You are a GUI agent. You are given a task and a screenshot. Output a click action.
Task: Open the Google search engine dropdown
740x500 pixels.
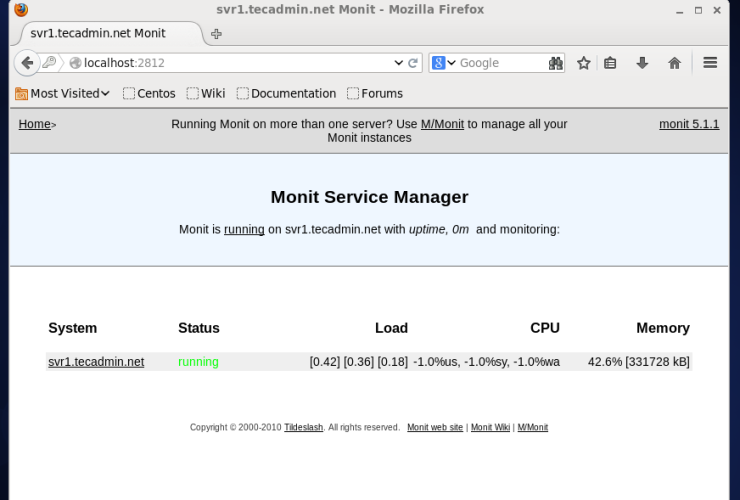[x=443, y=63]
